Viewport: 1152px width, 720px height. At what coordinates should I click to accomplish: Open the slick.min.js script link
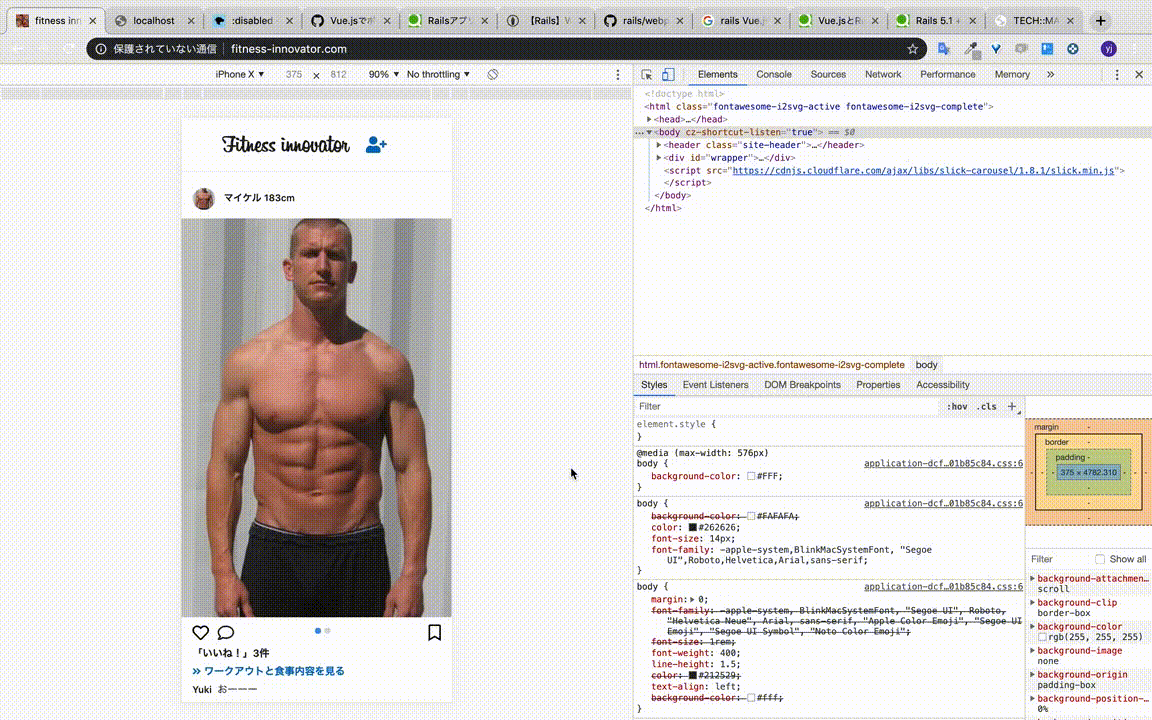tap(923, 170)
